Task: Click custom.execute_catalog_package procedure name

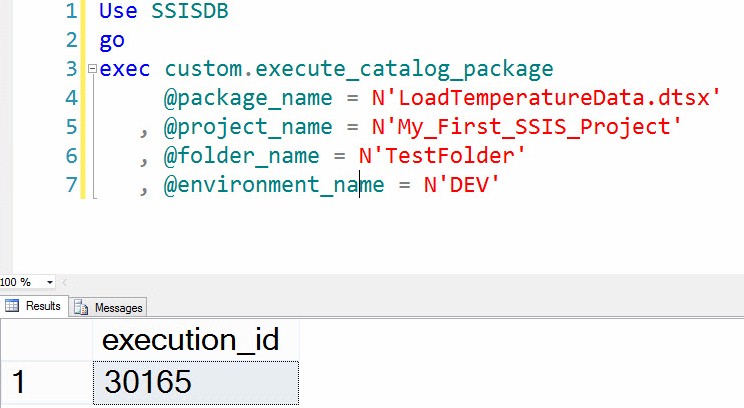Action: (358, 70)
